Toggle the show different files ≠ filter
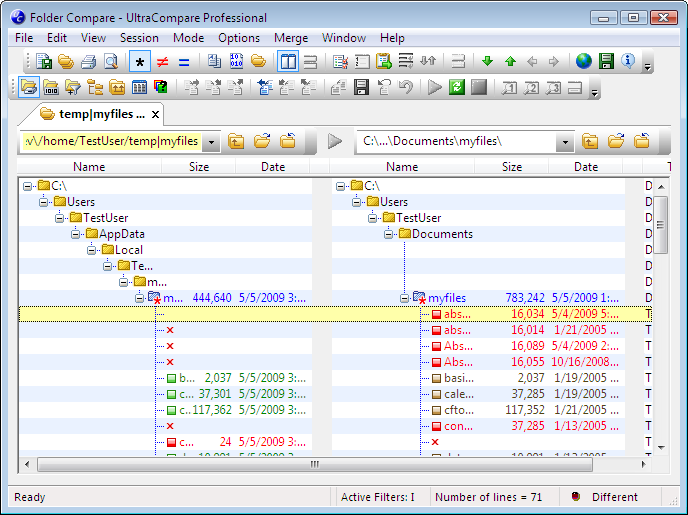The image size is (688, 515). pyautogui.click(x=162, y=62)
